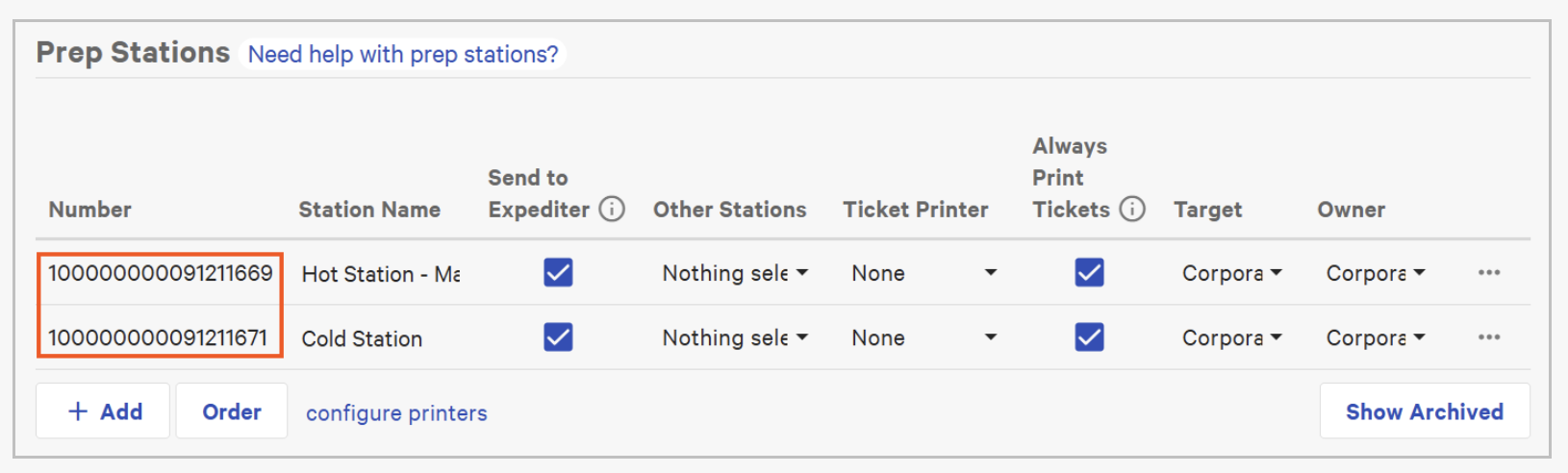
Task: Click the Order button
Action: tap(232, 411)
